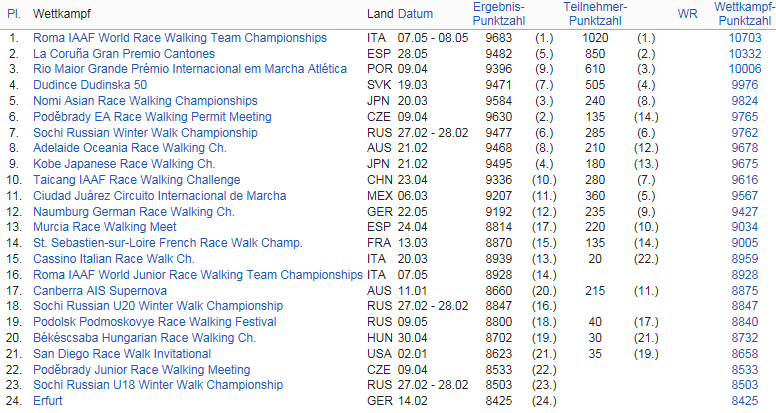Image resolution: width=776 pixels, height=413 pixels.
Task: View Ciudad Juárez Circuito Internacional de Marcha
Action: point(159,196)
